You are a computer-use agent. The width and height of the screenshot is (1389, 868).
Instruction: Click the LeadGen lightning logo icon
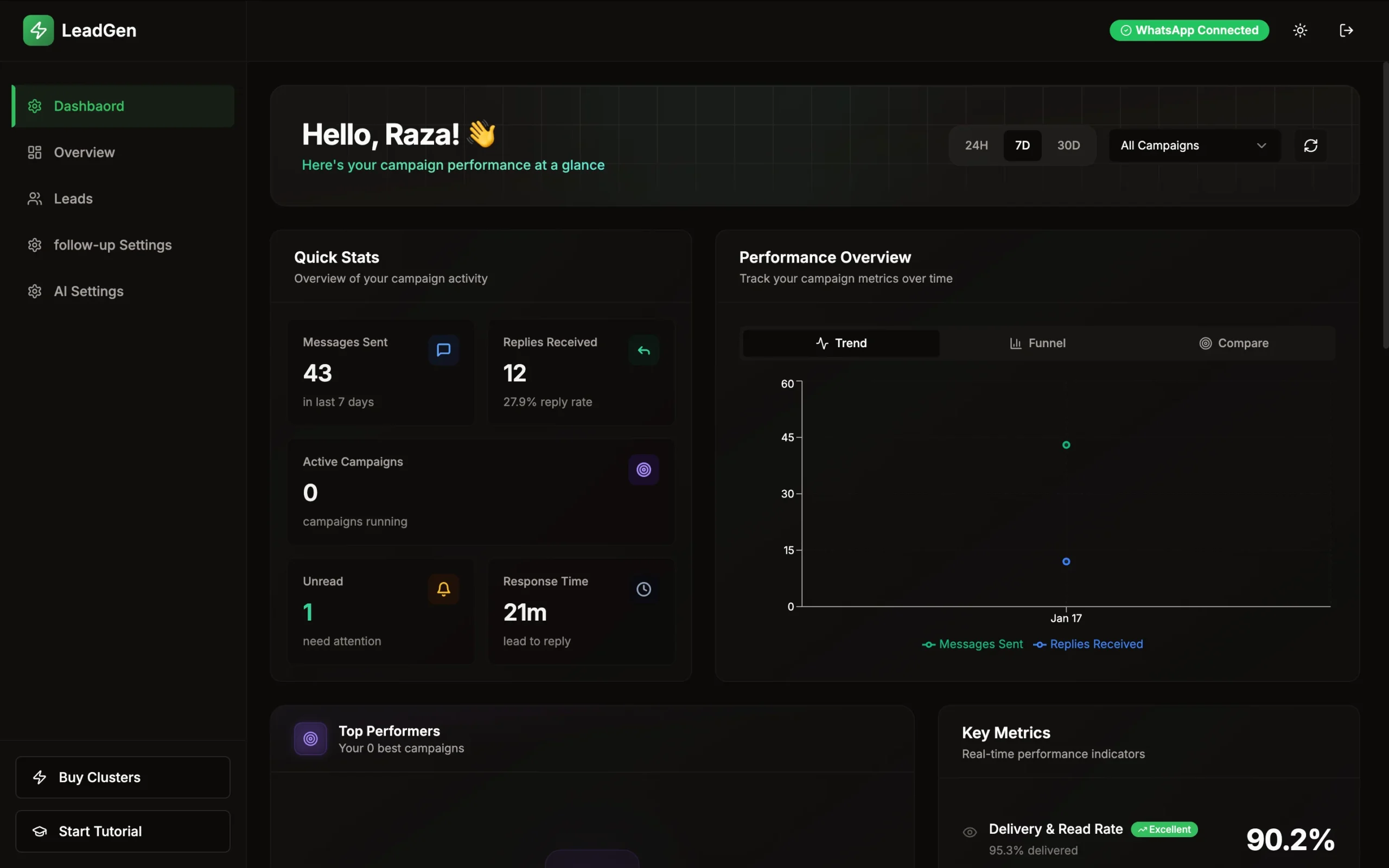(38, 30)
